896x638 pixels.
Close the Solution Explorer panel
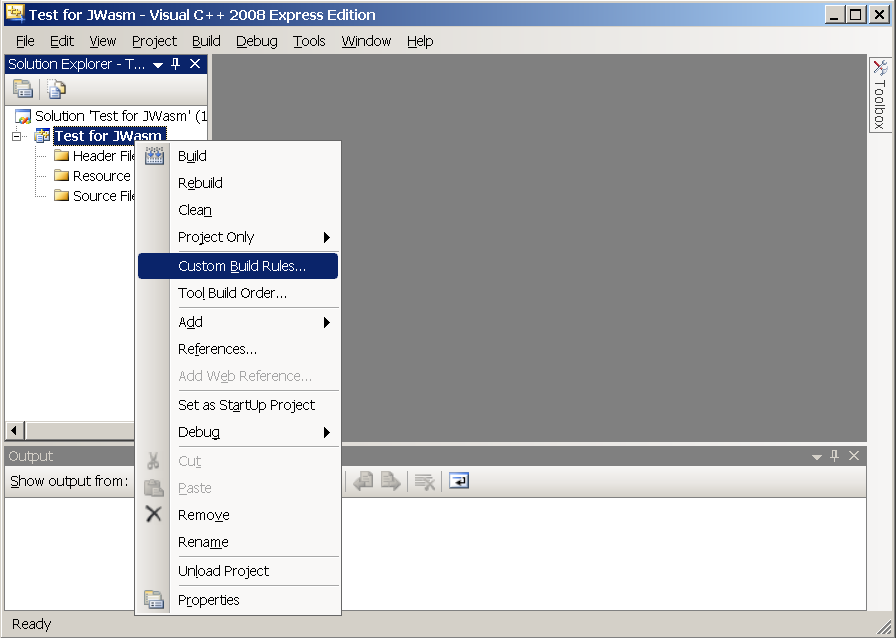(195, 64)
